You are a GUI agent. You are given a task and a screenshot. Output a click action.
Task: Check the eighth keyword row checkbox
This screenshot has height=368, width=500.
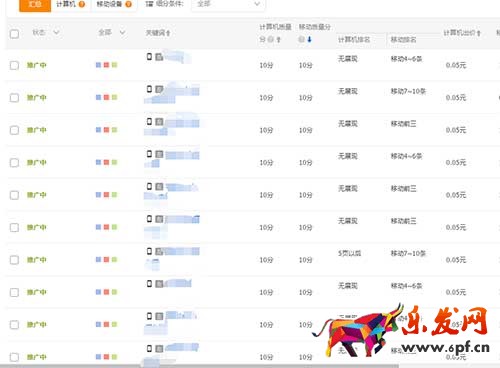[x=14, y=292]
